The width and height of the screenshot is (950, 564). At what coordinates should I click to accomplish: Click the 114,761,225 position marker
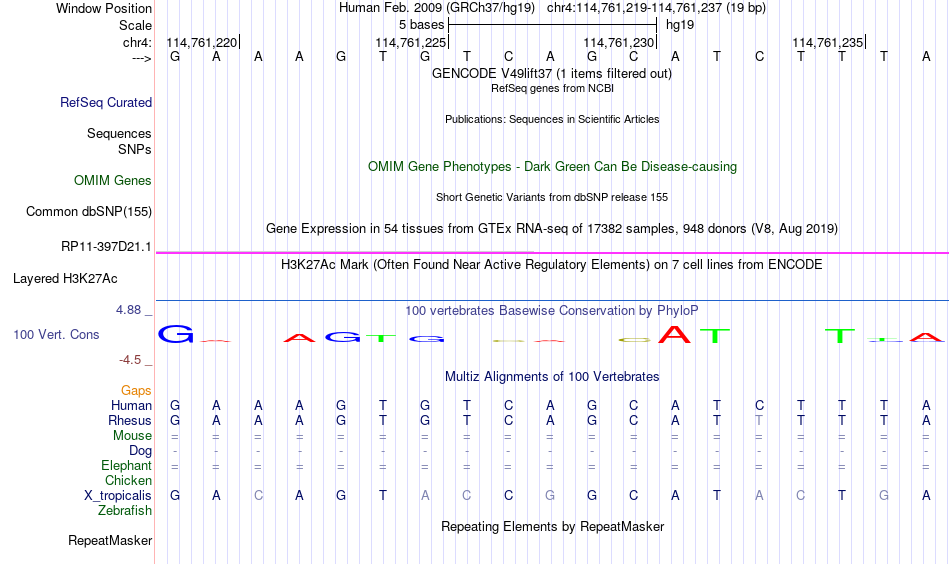[x=411, y=42]
